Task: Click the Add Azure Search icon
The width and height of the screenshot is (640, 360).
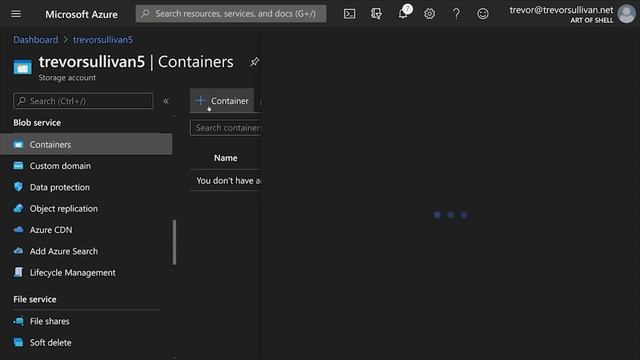Action: [18, 251]
